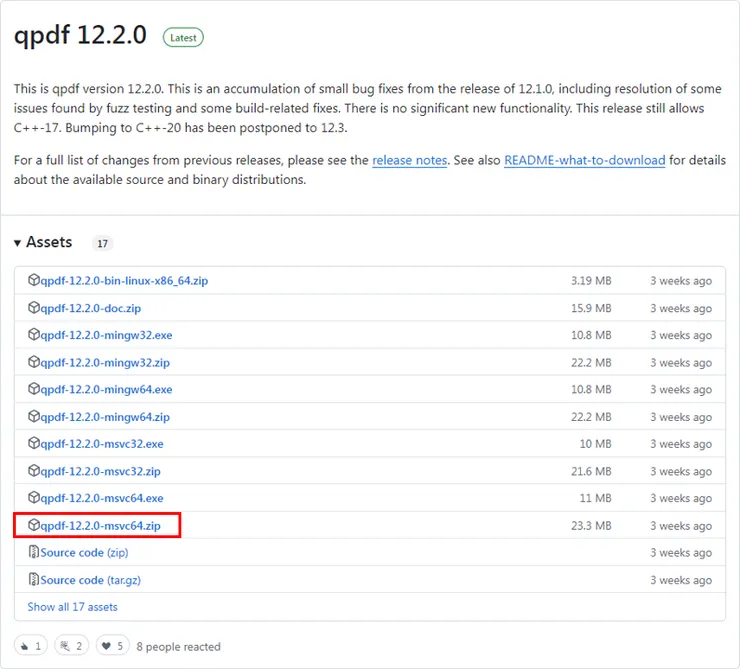Download qpdf-12.2.0-msvc64.zip

[x=101, y=525]
